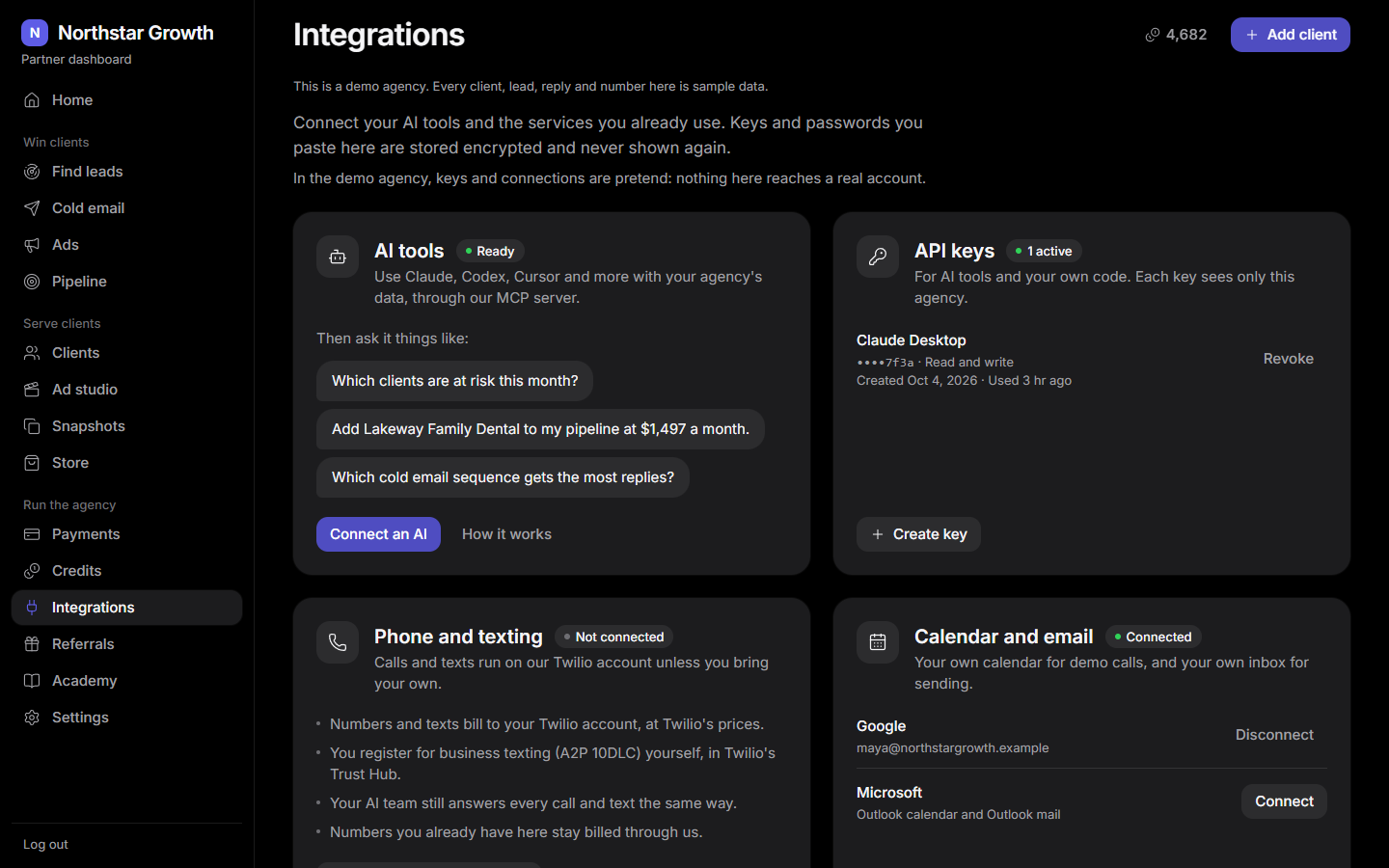Image resolution: width=1389 pixels, height=868 pixels.
Task: Click the Cold email paper-plane icon
Action: [x=32, y=208]
